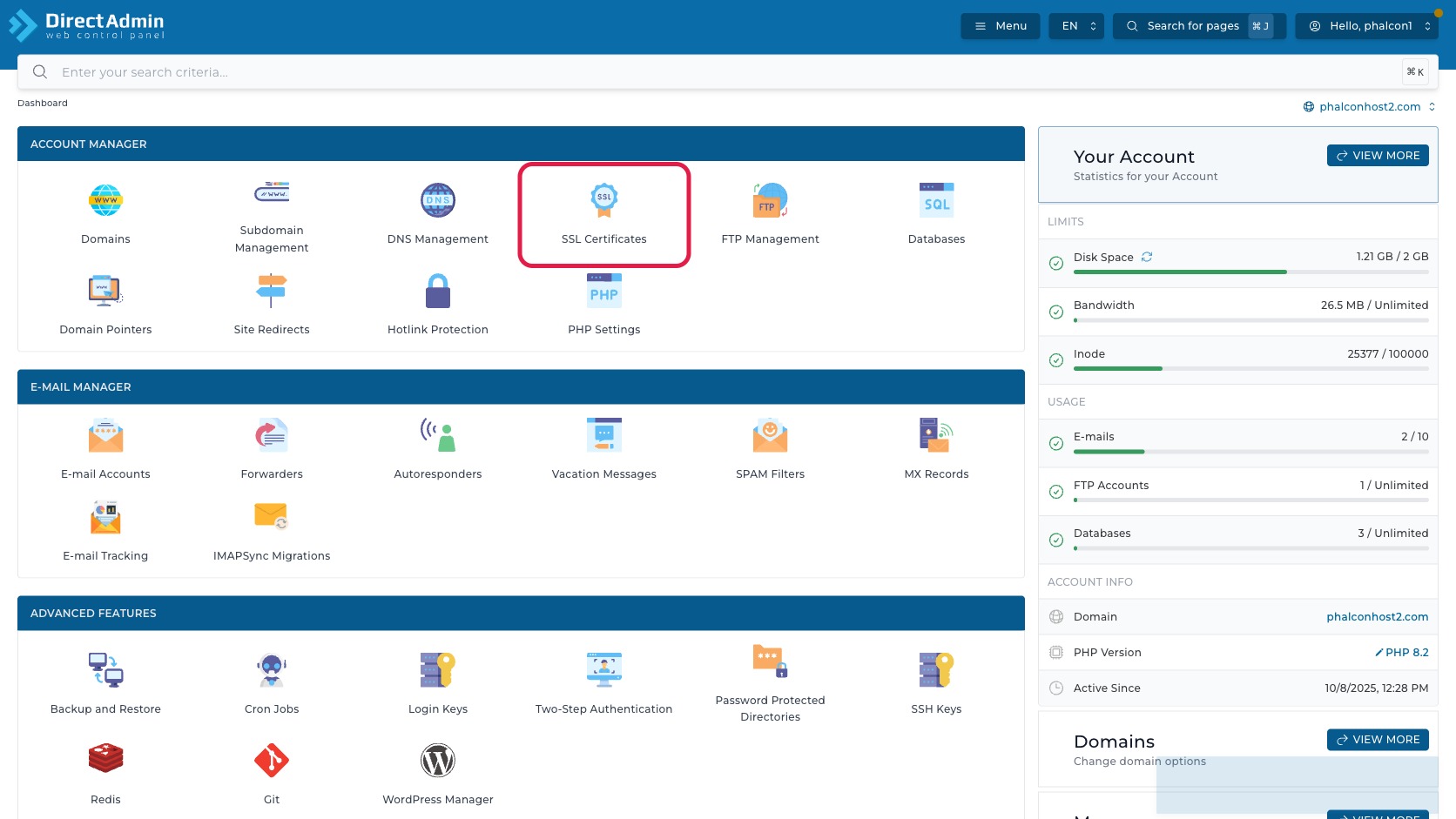This screenshot has width=1456, height=819.
Task: Open the SQL Databases icon
Action: [937, 200]
